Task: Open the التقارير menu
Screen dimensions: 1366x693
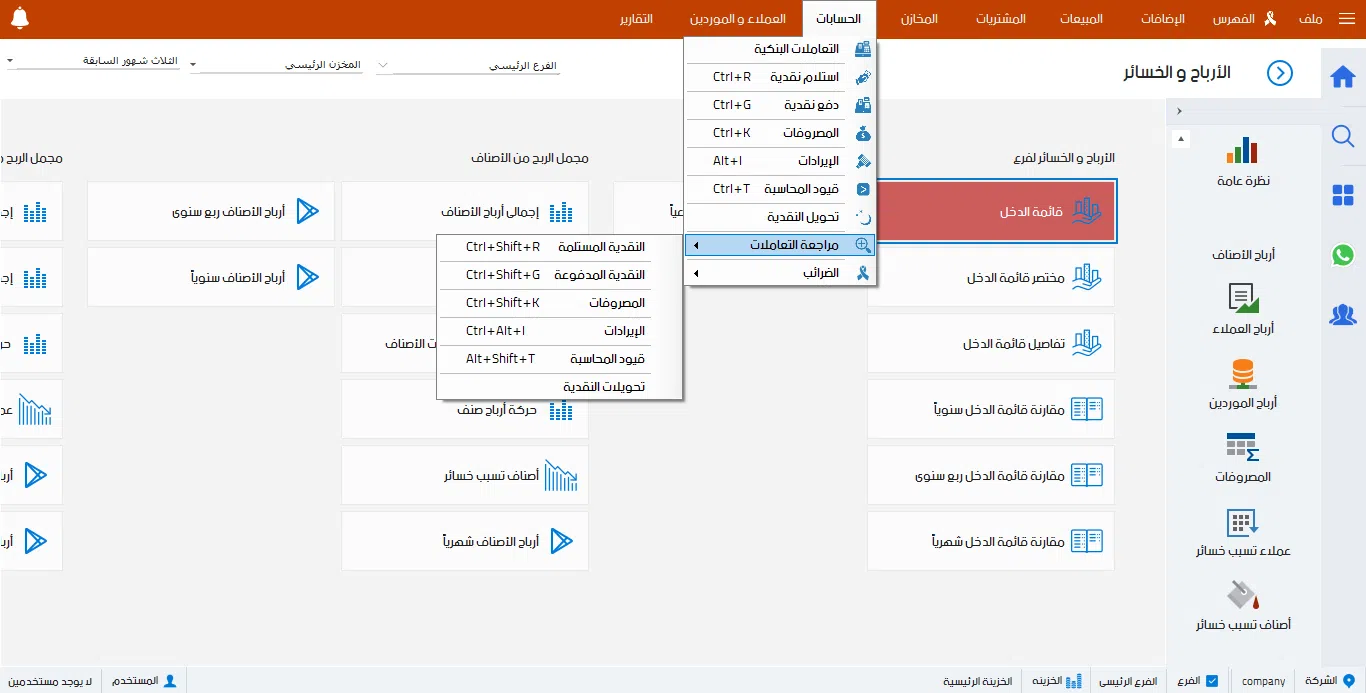Action: [636, 18]
